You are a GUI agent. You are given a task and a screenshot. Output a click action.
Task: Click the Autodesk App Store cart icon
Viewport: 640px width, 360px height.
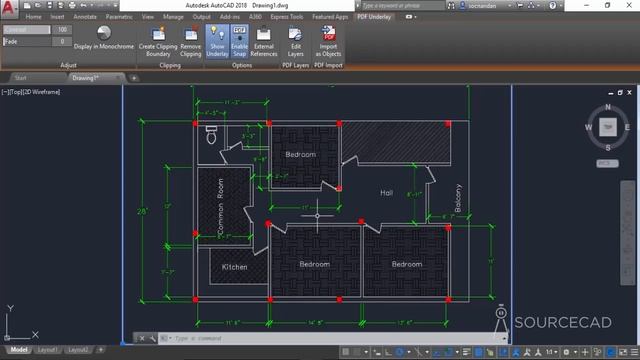pos(520,6)
